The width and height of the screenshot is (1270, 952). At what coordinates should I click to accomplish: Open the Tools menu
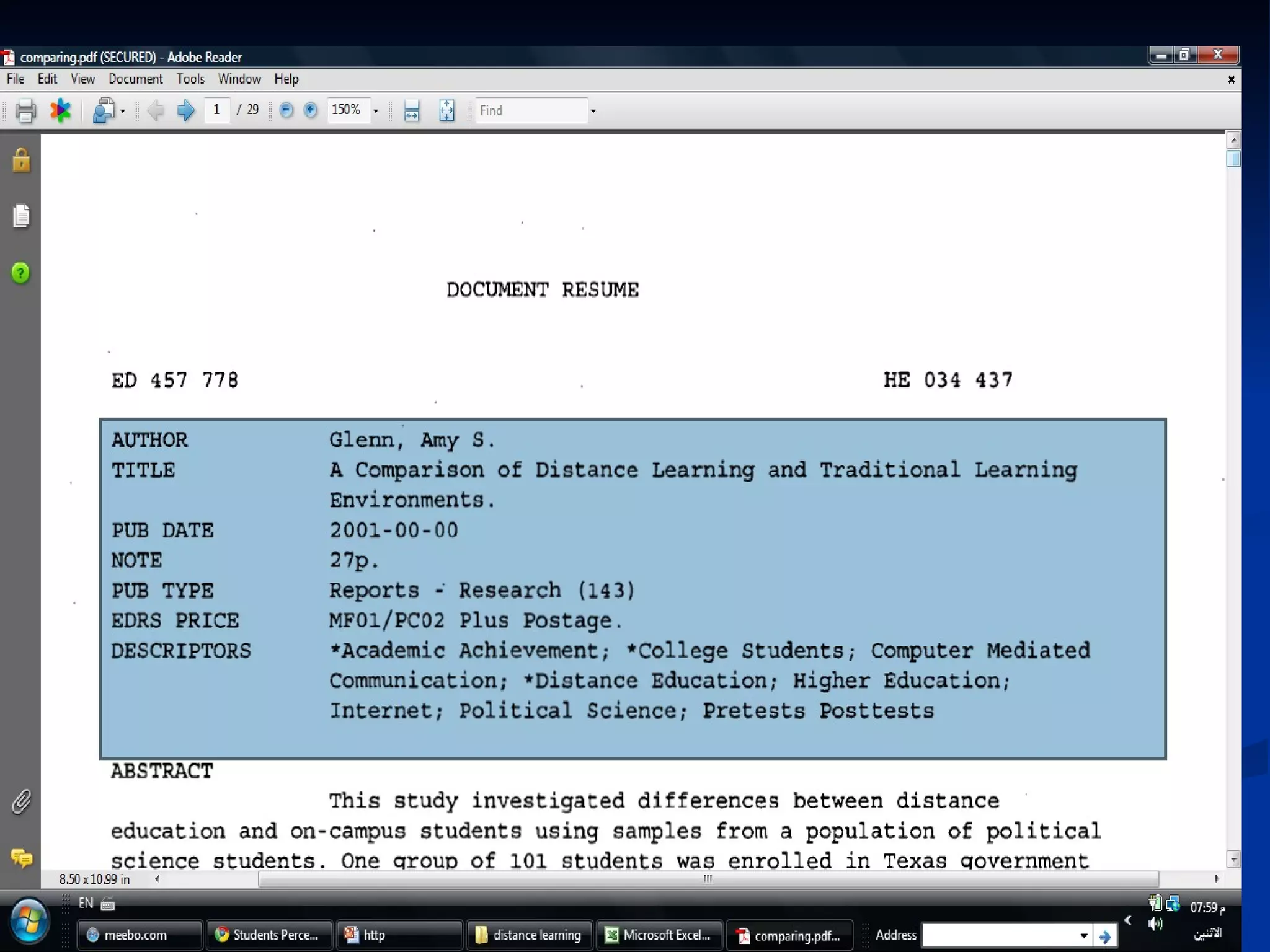click(190, 79)
